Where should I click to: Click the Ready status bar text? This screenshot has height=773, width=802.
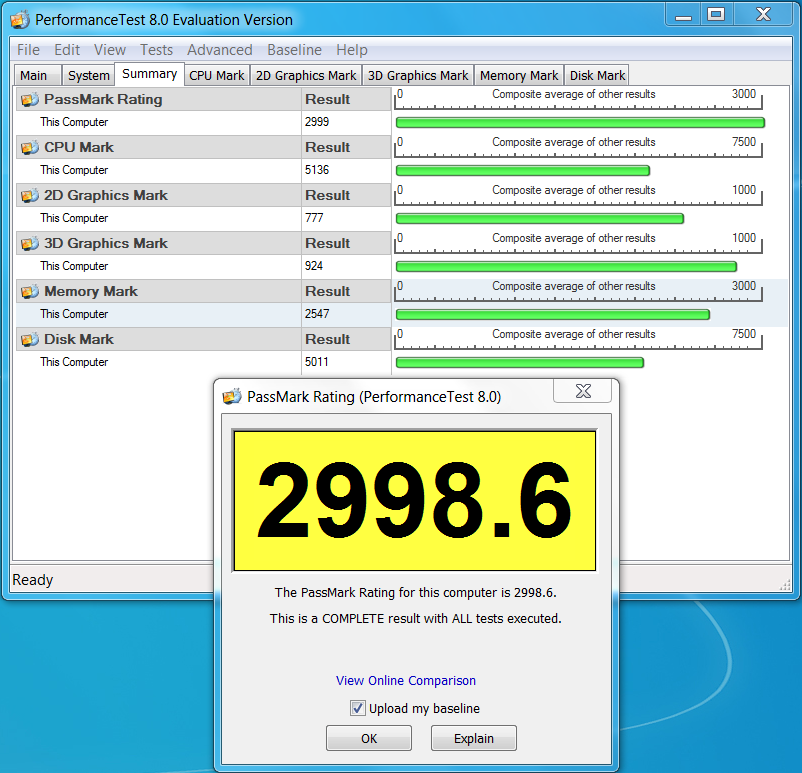point(33,580)
